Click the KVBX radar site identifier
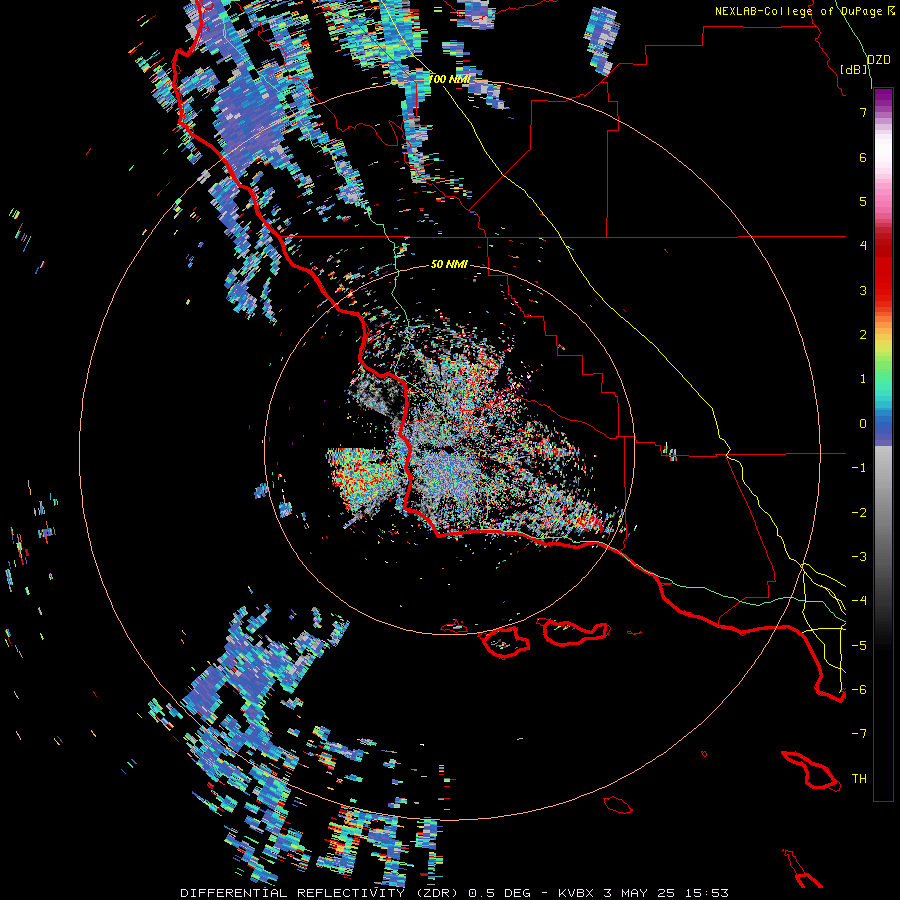Image resolution: width=900 pixels, height=900 pixels. click(576, 893)
